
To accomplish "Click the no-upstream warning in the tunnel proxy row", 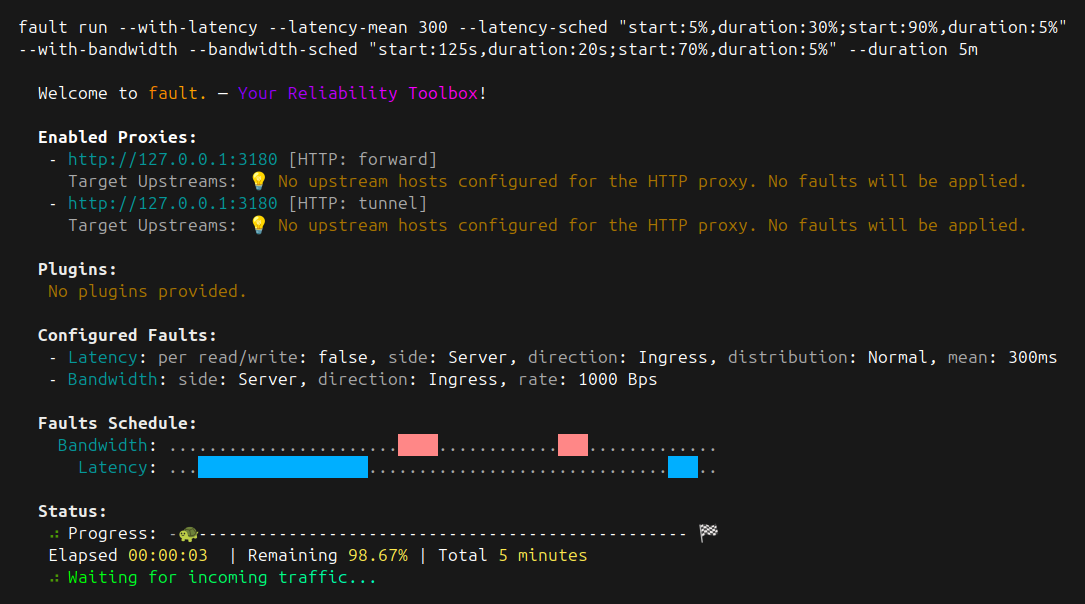I will (x=652, y=226).
